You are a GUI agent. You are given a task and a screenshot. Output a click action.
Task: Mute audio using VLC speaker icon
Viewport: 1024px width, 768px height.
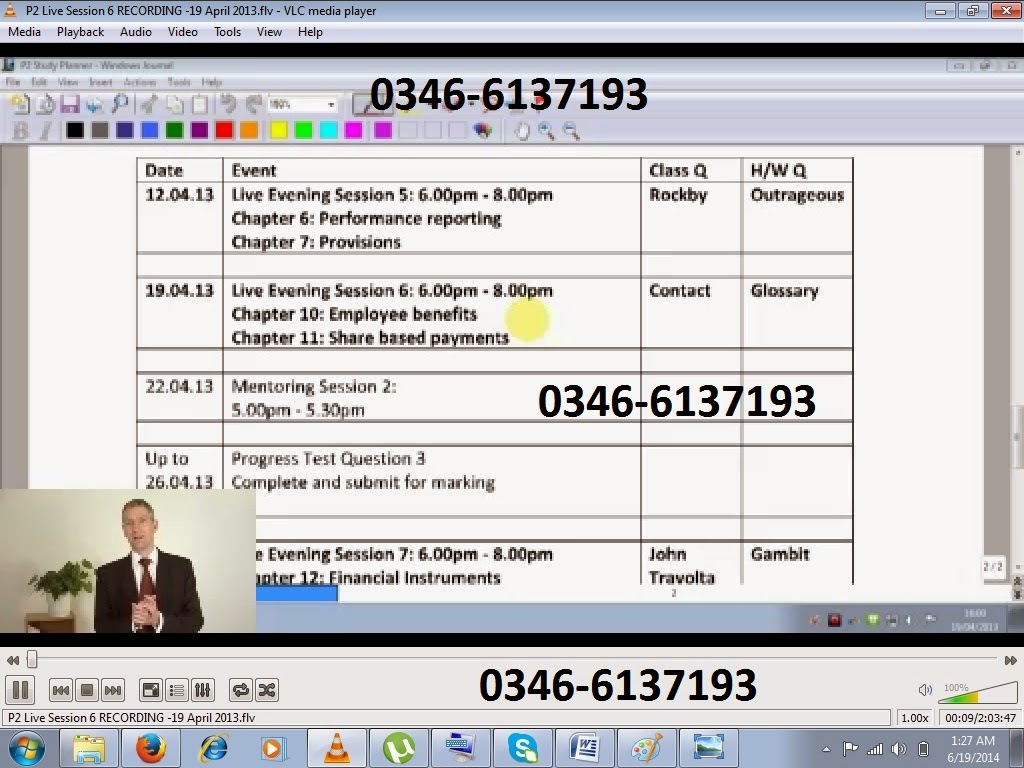point(925,690)
